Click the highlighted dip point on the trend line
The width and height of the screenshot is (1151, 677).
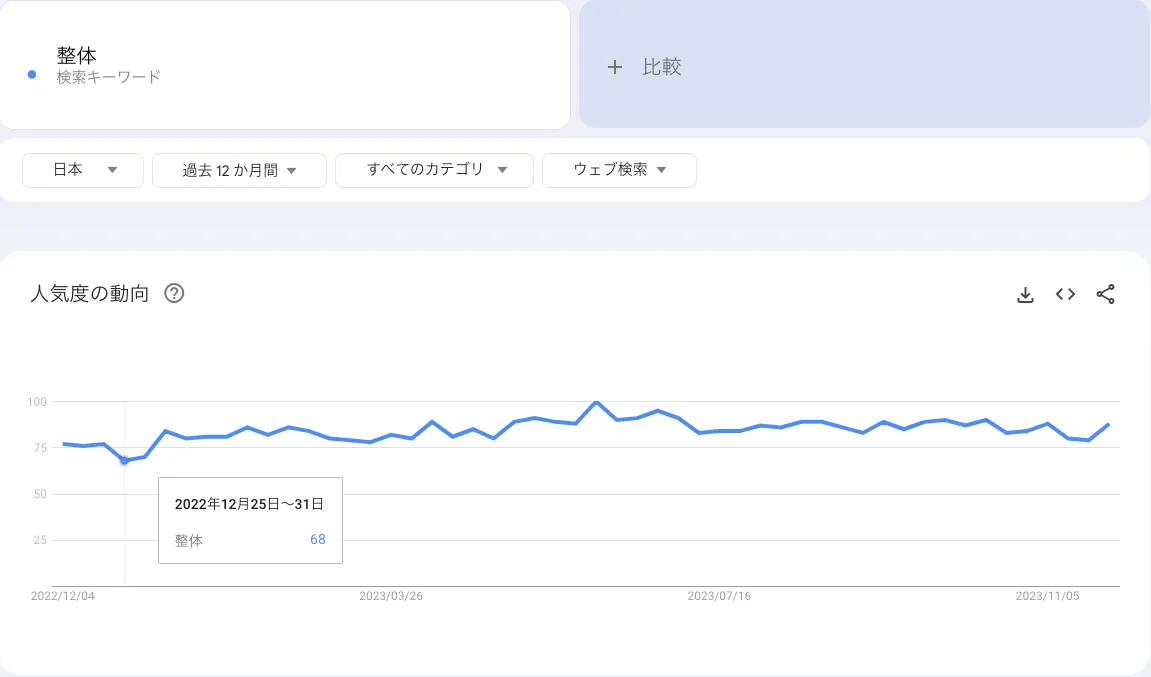[x=125, y=461]
